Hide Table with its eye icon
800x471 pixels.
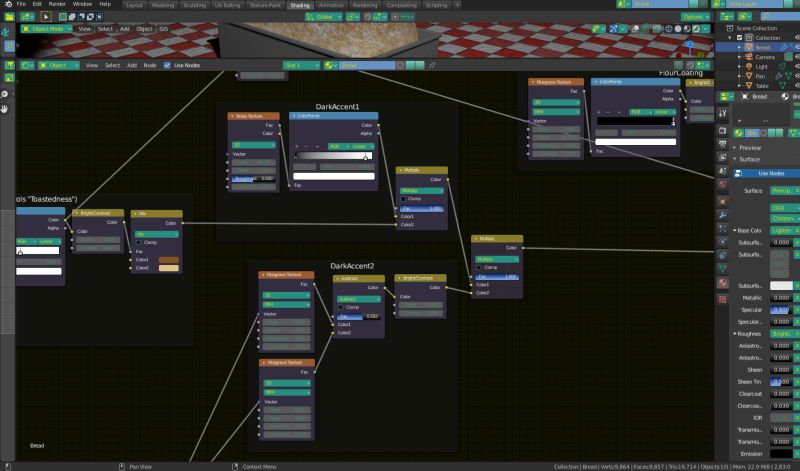pyautogui.click(x=797, y=86)
